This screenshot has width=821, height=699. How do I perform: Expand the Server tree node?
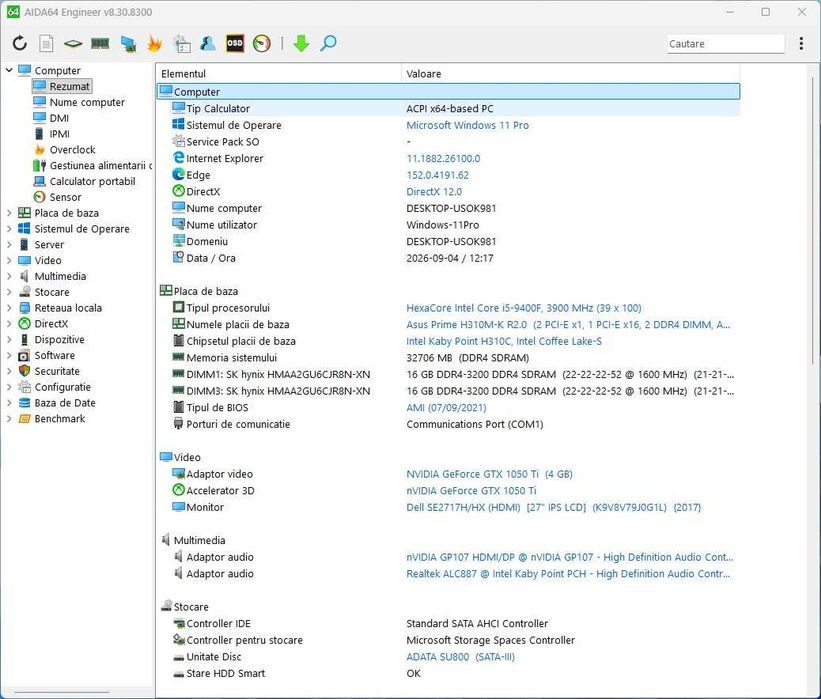tap(9, 244)
